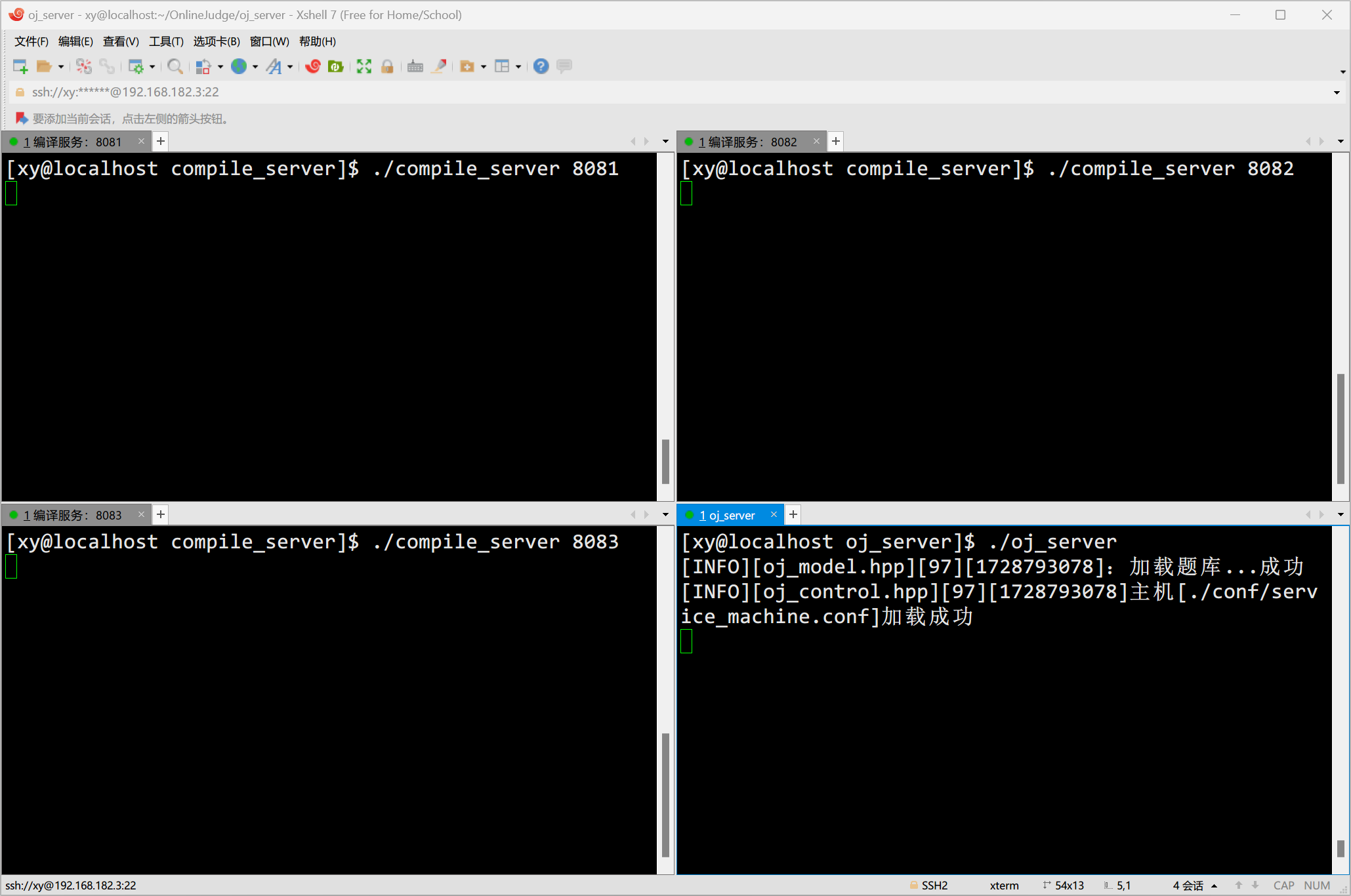Open the Xftp file transfer icon

tap(336, 66)
